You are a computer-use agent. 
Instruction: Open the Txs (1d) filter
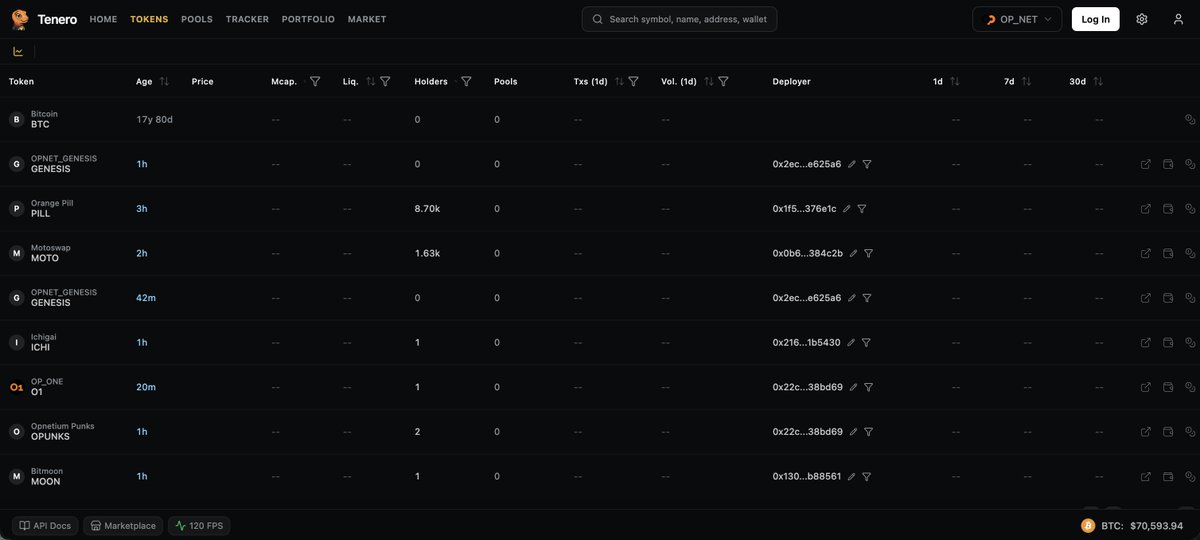pyautogui.click(x=633, y=81)
